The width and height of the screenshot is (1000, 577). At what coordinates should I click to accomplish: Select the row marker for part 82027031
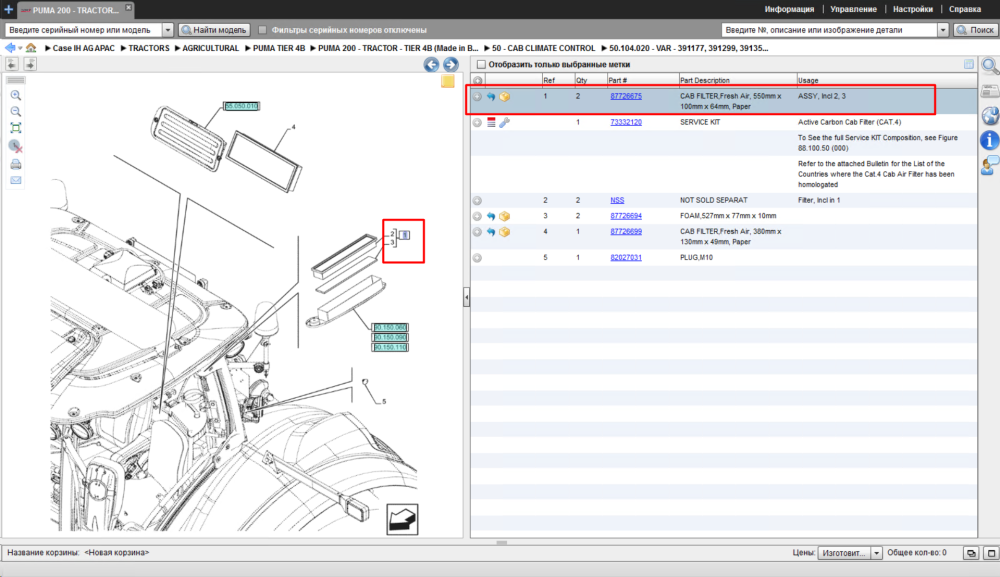pos(477,258)
